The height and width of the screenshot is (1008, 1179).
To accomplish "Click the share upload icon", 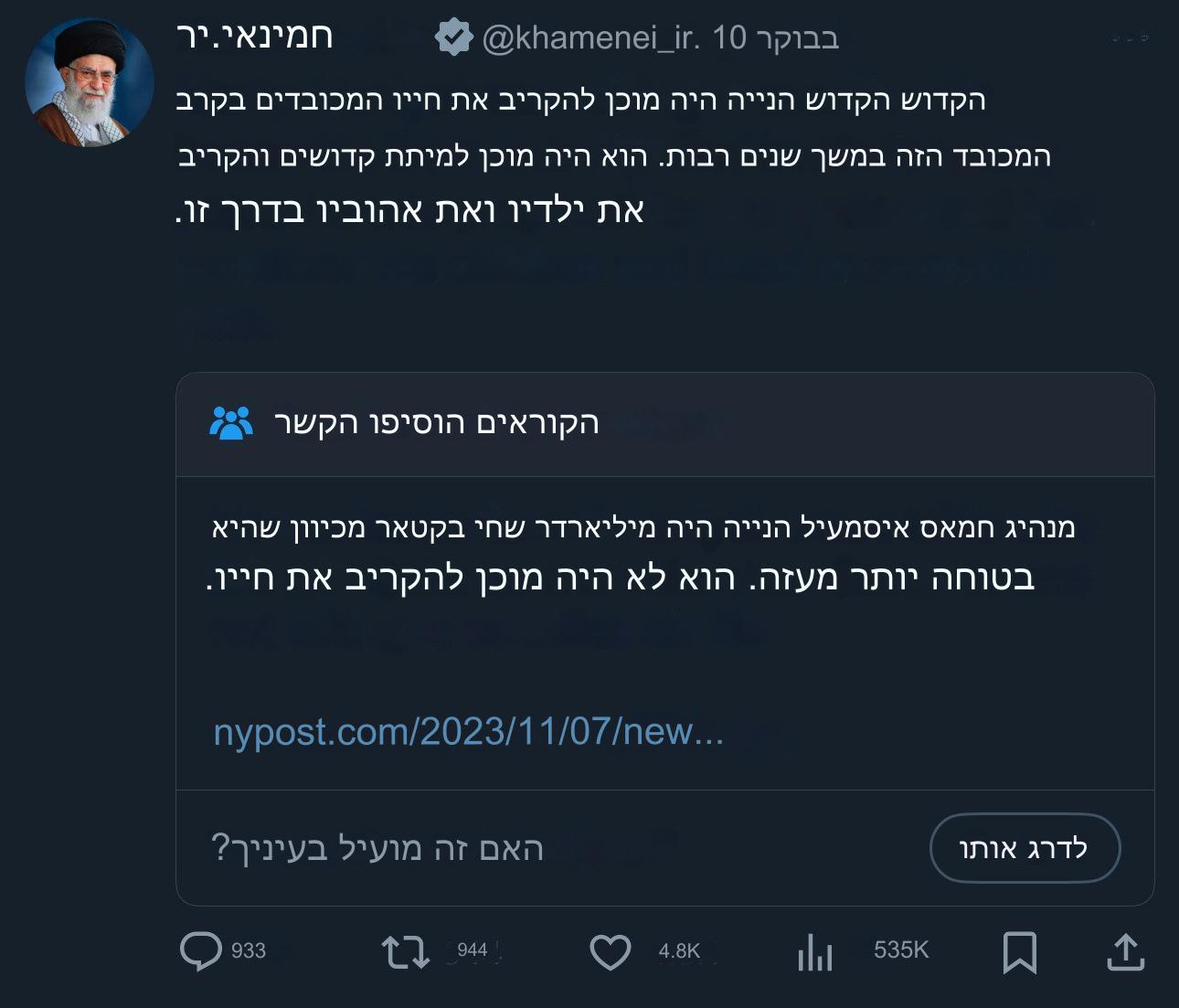I will click(1125, 952).
